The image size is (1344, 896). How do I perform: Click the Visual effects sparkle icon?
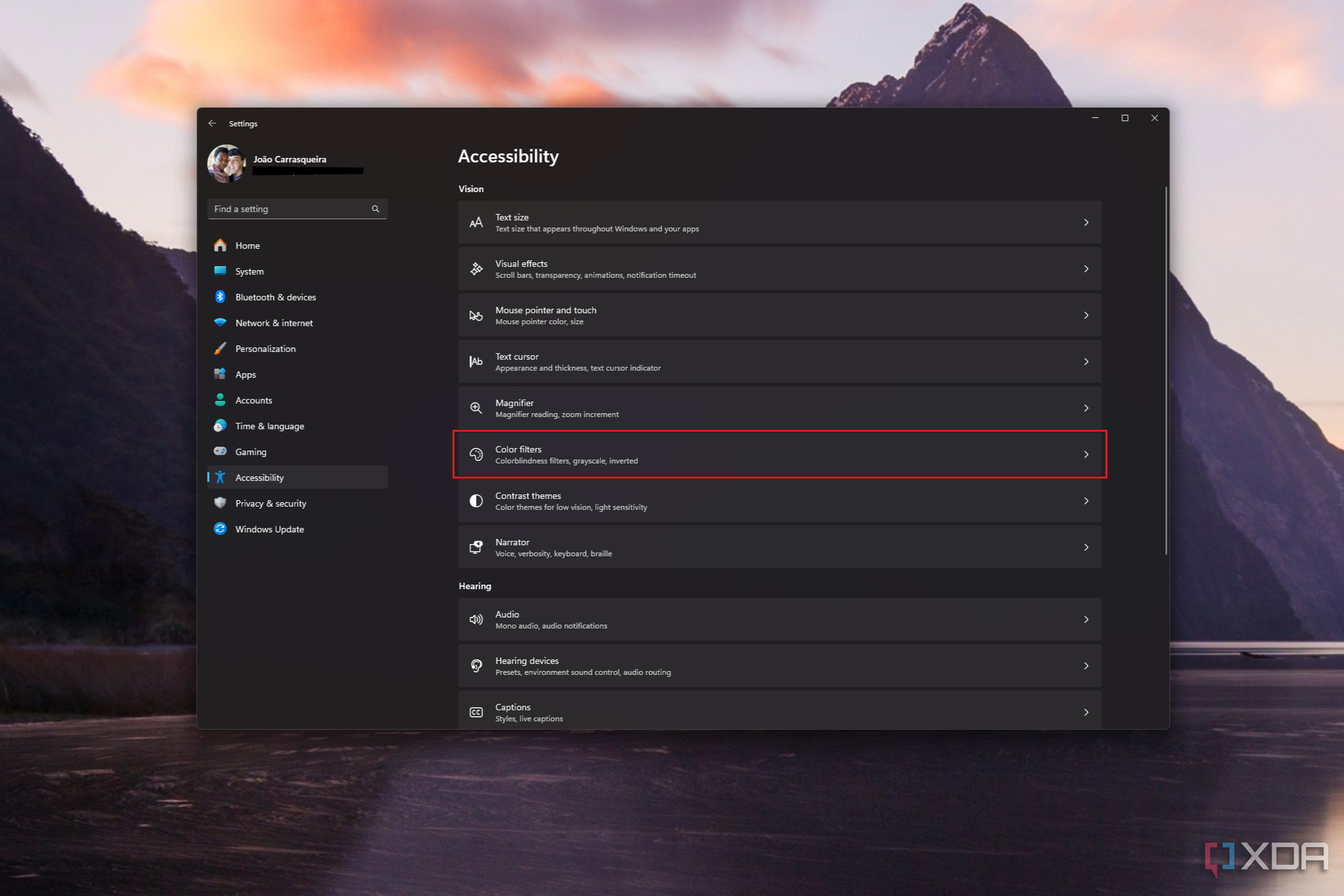[476, 269]
